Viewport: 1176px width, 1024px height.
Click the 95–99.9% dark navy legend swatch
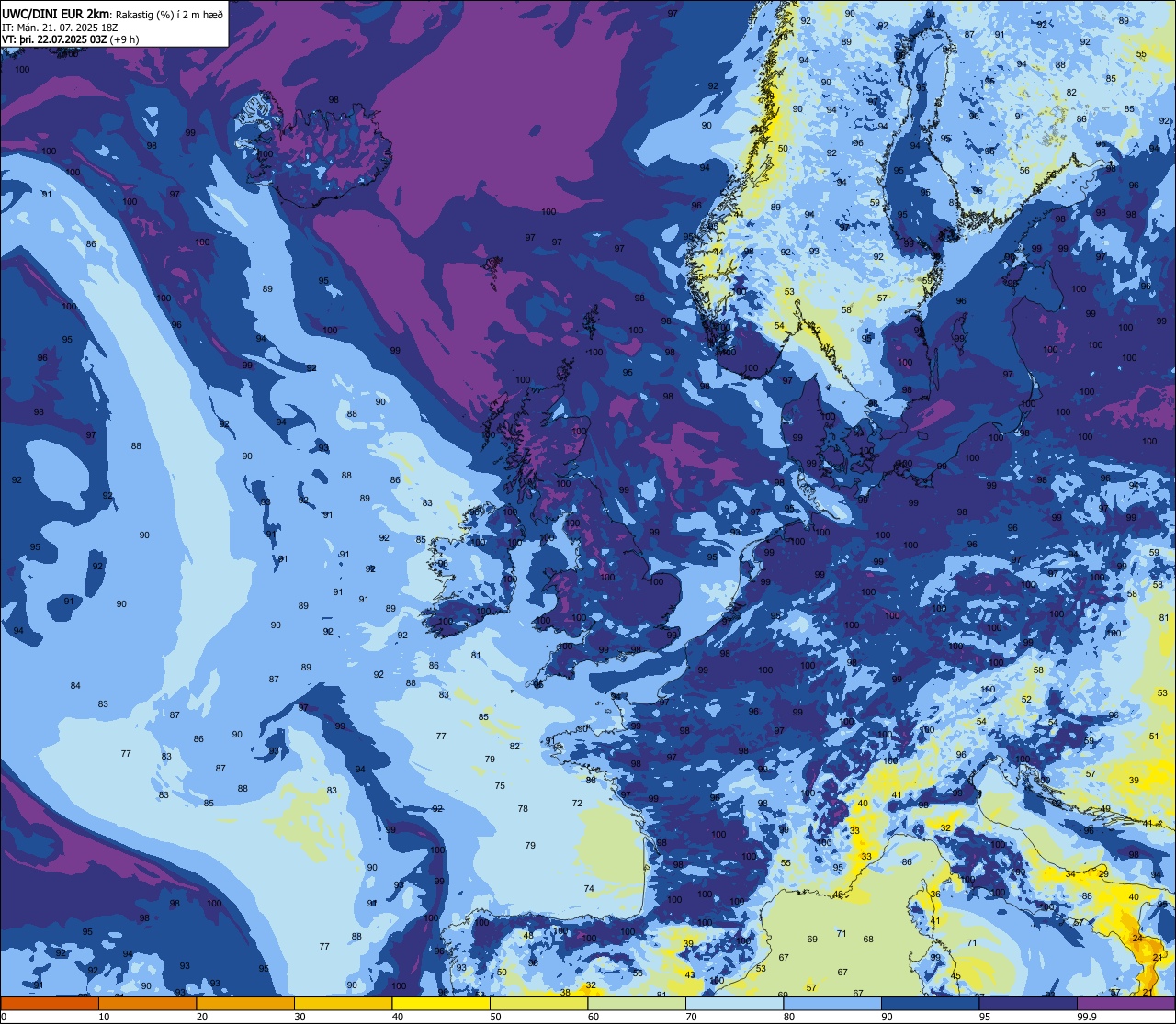(x=1028, y=1003)
